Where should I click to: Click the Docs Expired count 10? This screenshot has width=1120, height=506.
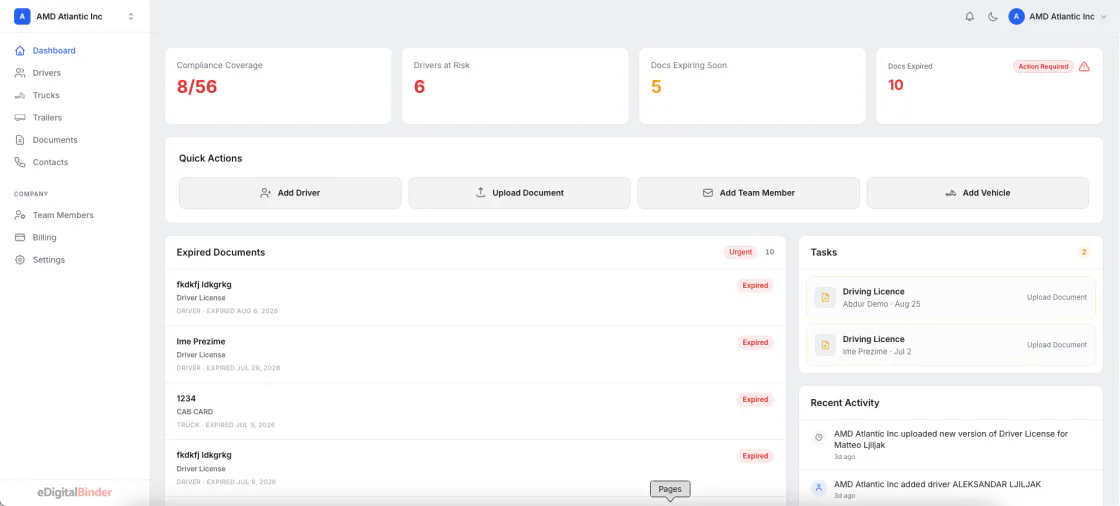tap(896, 85)
